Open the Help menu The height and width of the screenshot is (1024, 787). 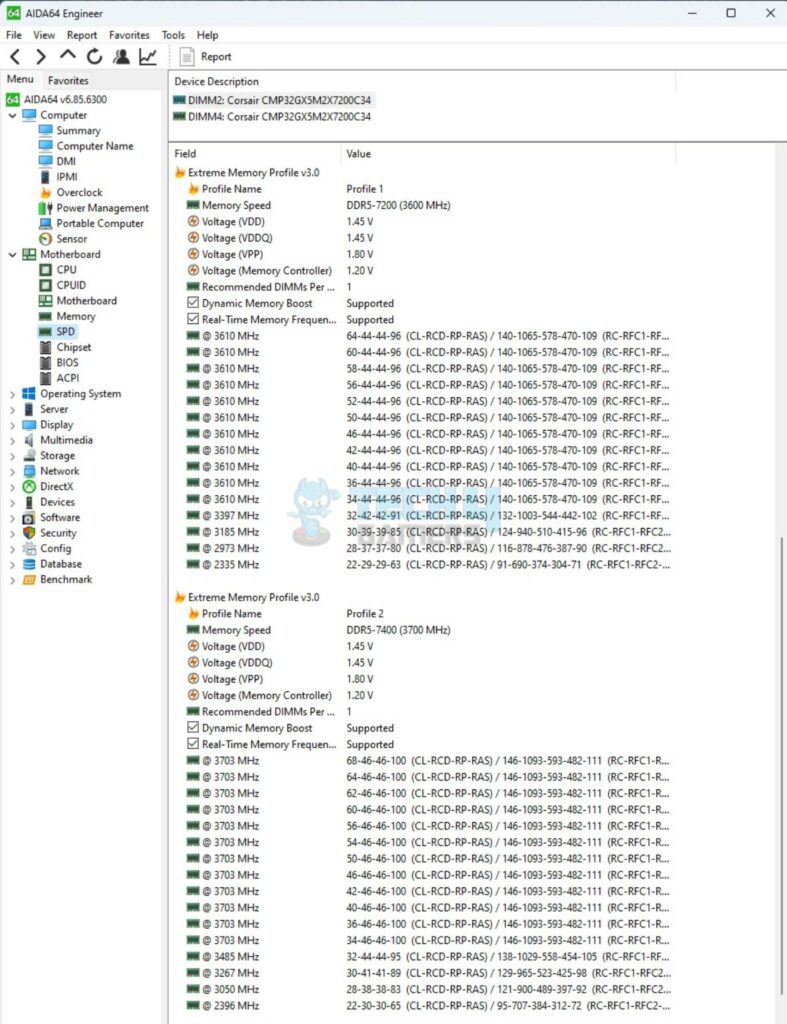coord(208,35)
